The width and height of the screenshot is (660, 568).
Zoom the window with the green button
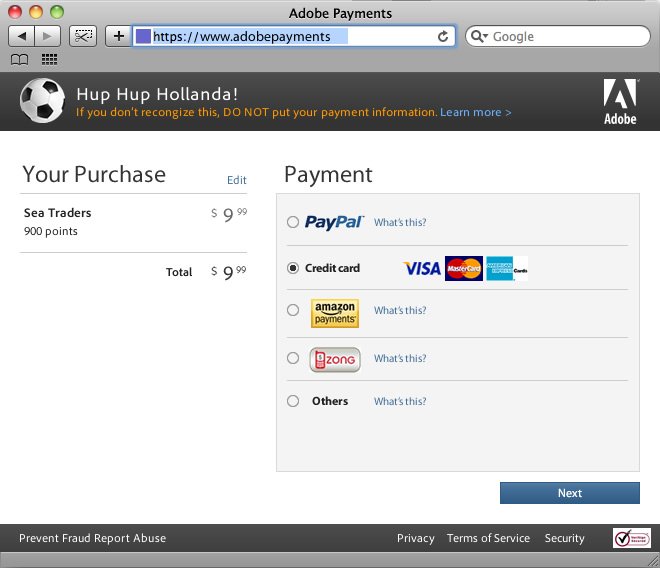pos(57,12)
